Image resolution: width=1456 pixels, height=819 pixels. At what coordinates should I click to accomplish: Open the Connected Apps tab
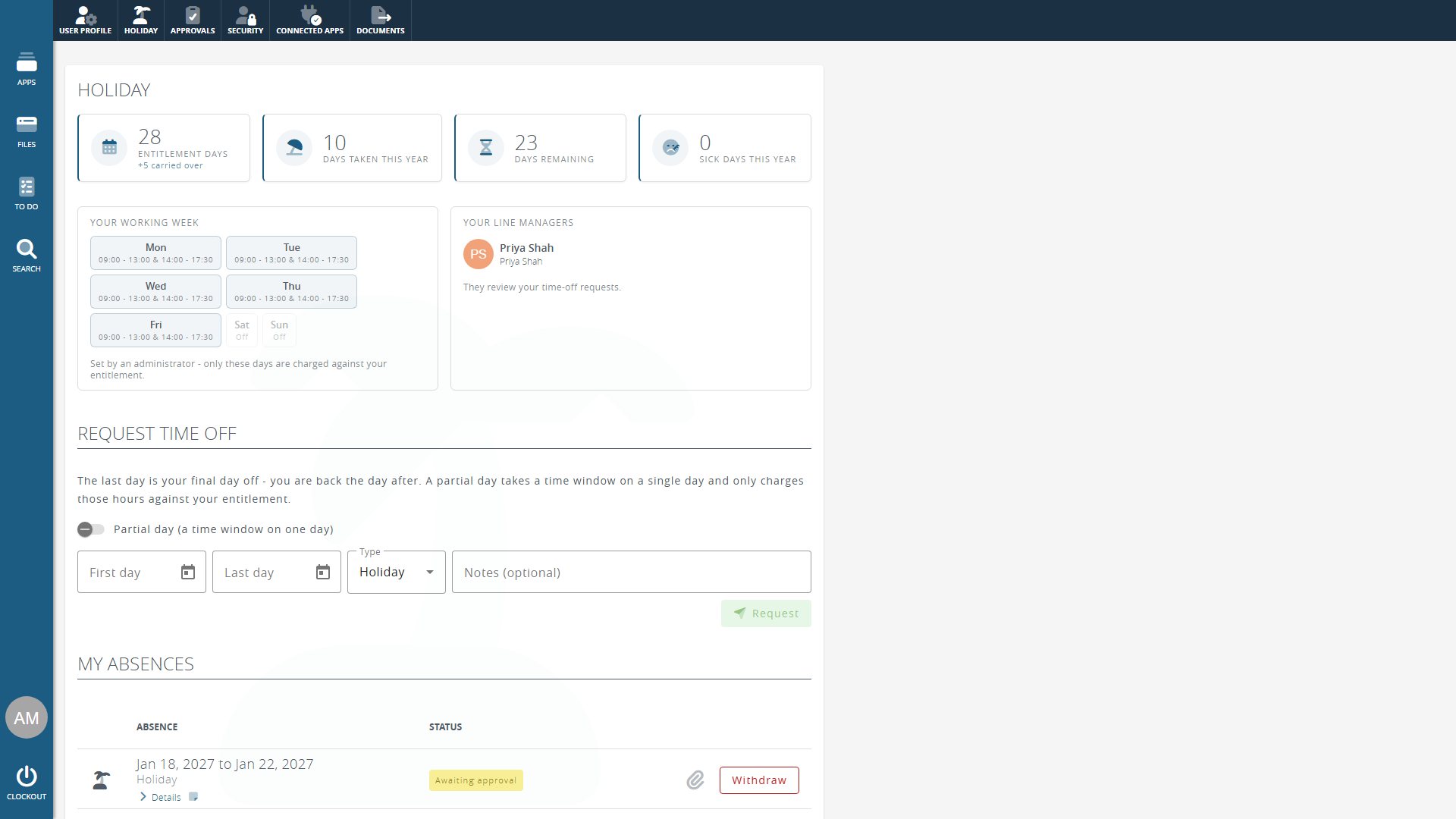(309, 20)
